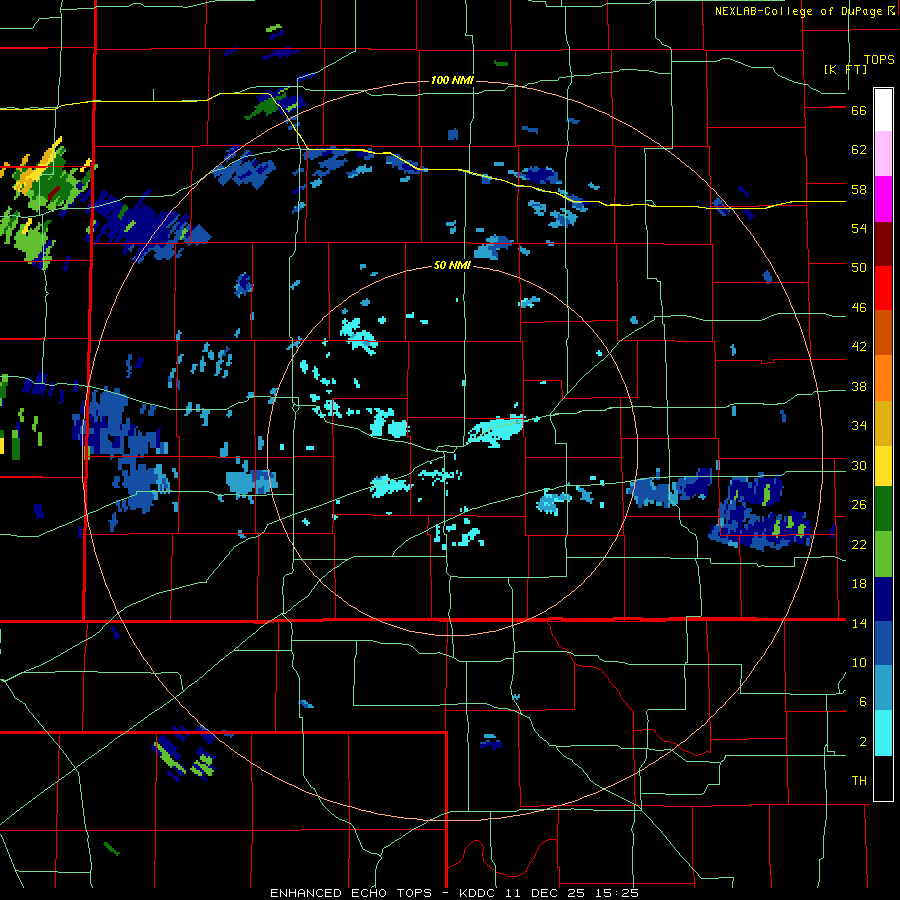The image size is (900, 900).
Task: Click the dark green 30 kft legend swatch
Action: [x=883, y=509]
